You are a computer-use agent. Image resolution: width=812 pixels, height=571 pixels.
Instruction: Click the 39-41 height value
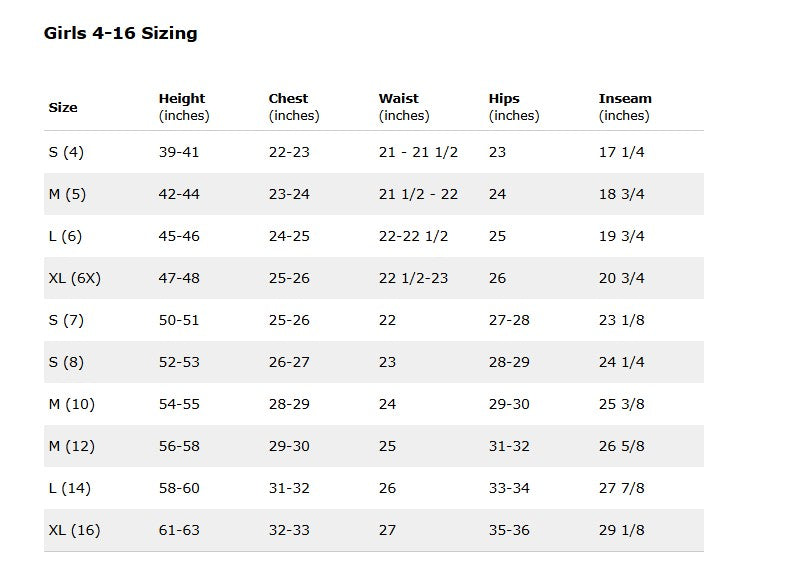coord(179,152)
